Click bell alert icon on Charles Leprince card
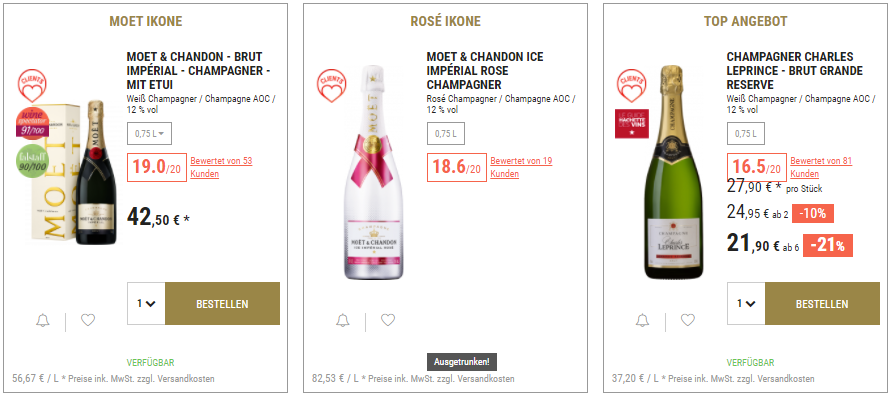The height and width of the screenshot is (397, 892). [x=642, y=321]
